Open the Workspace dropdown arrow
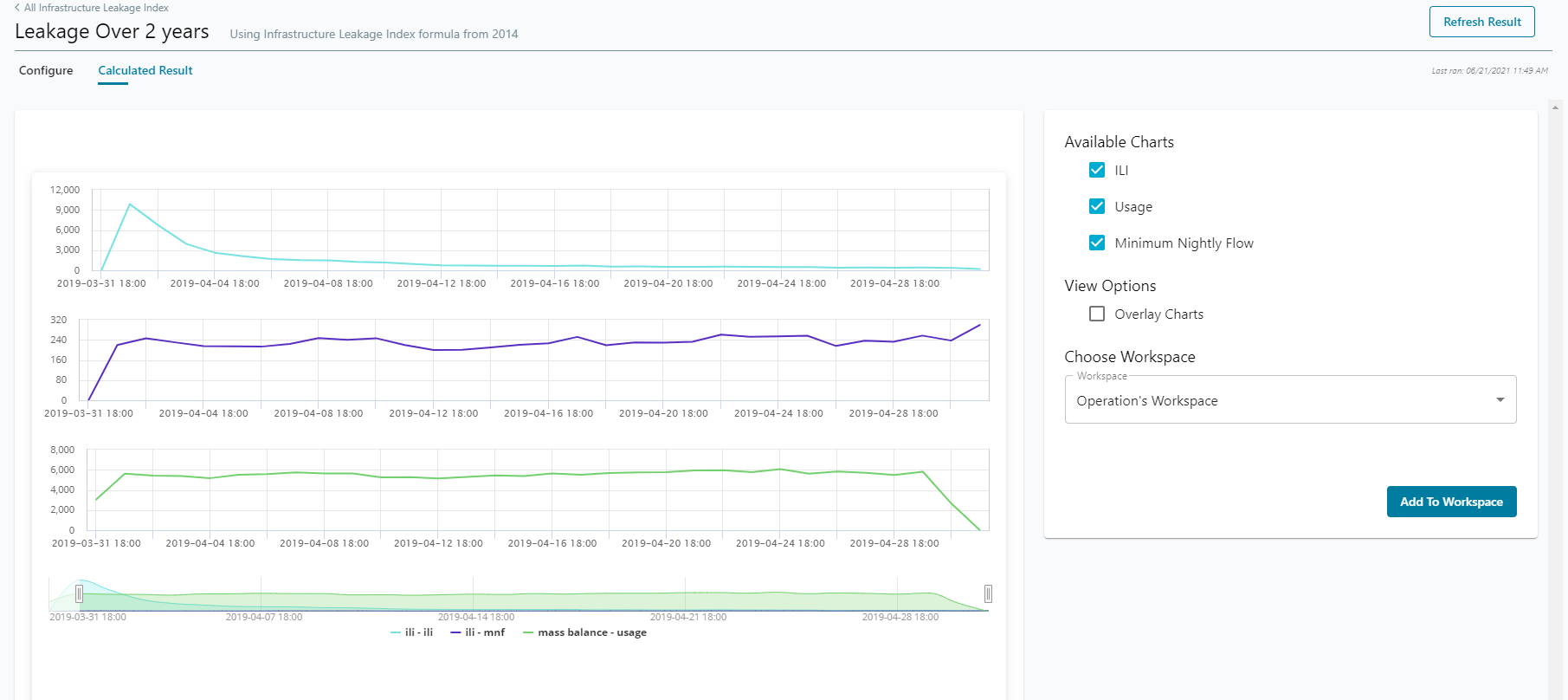Screen dimensions: 1568x700 1500,400
